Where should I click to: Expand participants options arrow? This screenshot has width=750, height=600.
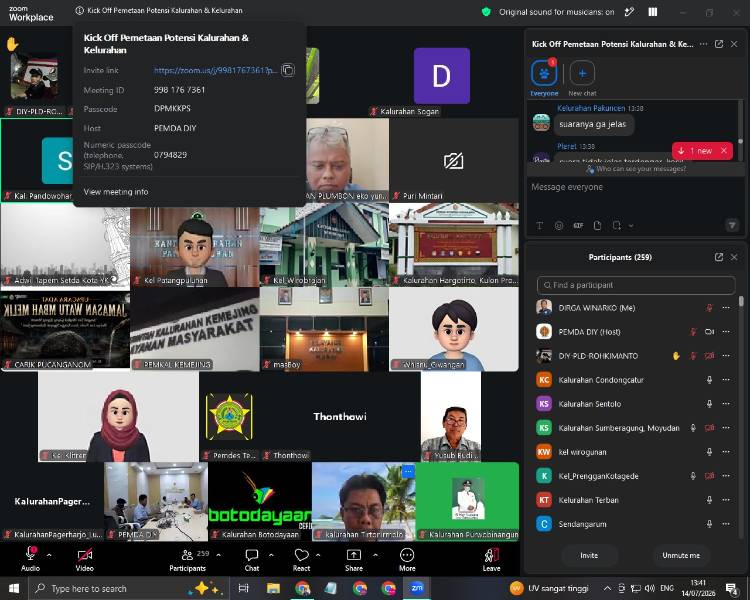click(x=219, y=555)
